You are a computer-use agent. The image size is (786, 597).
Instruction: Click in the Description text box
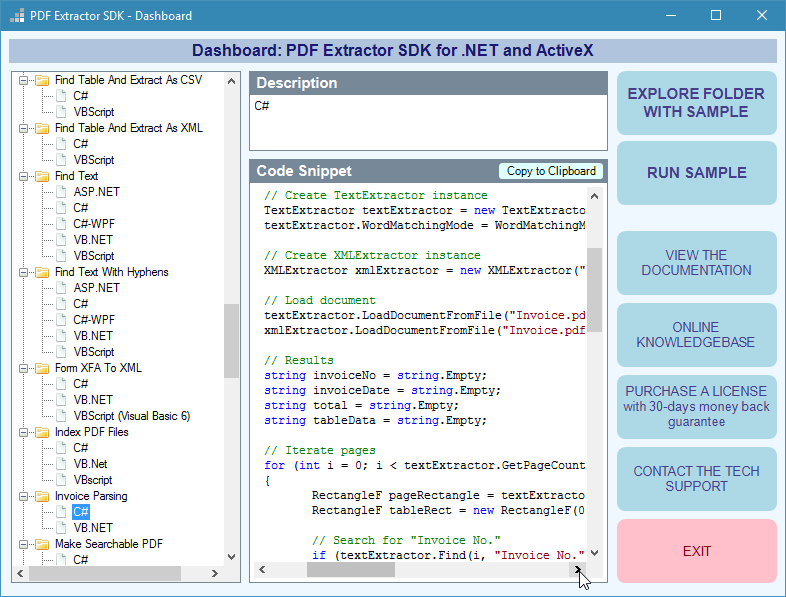[x=429, y=122]
